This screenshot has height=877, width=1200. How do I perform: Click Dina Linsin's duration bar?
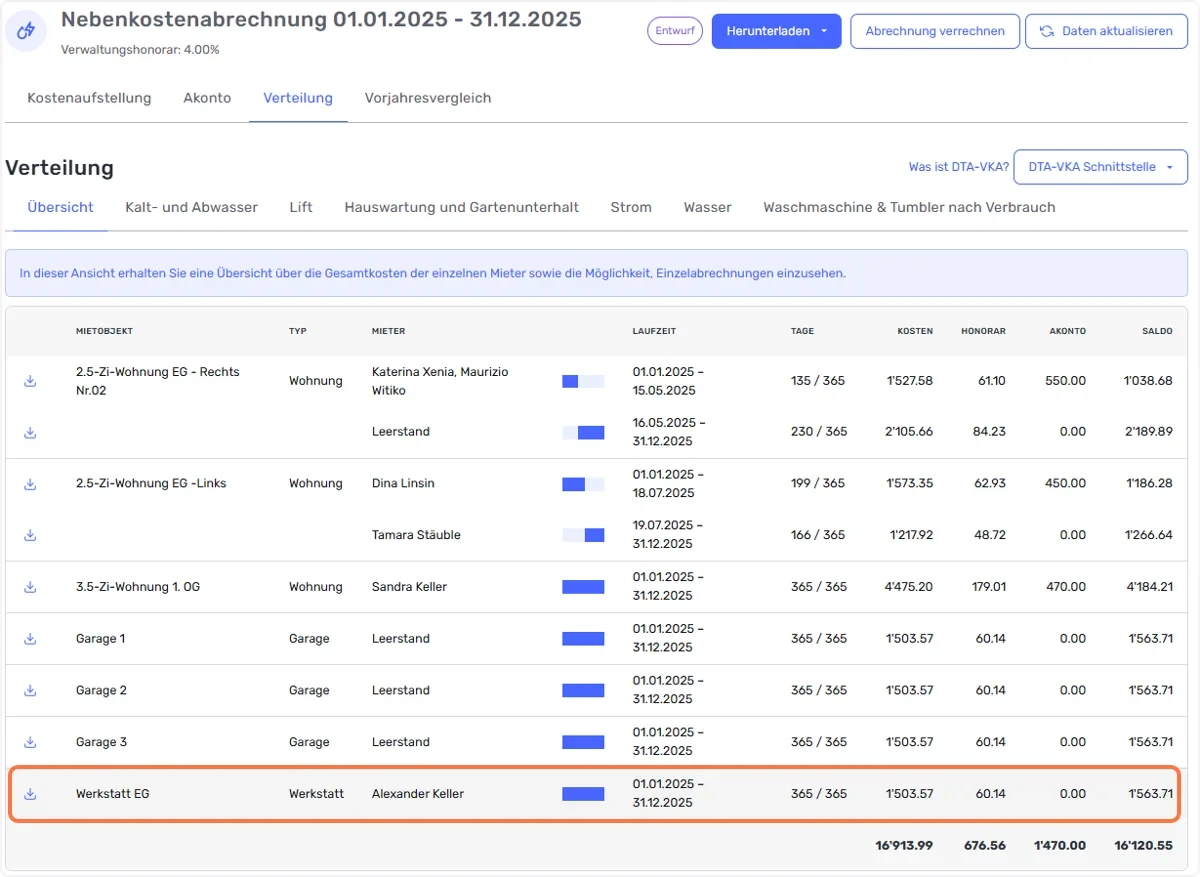(583, 484)
